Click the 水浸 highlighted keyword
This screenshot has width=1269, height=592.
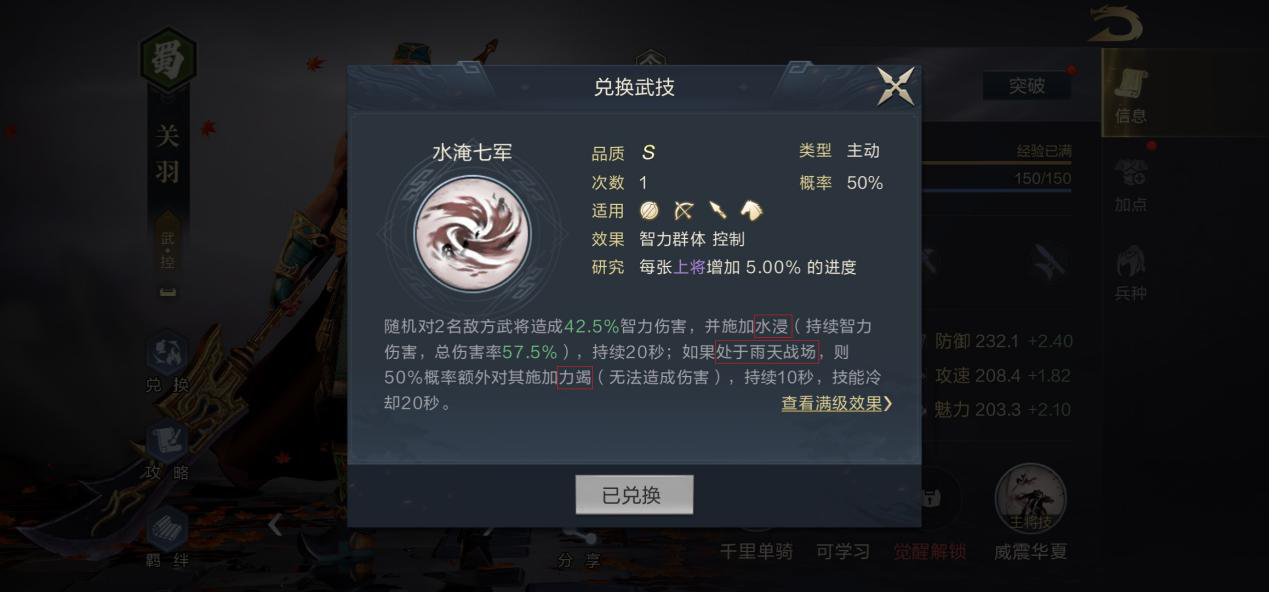coord(773,327)
